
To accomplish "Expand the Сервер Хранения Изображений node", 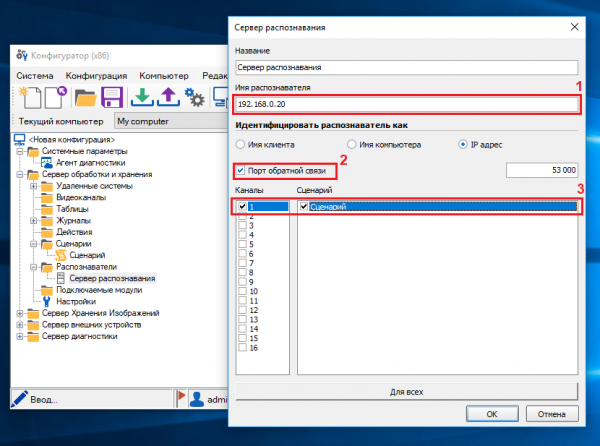I will pos(20,313).
